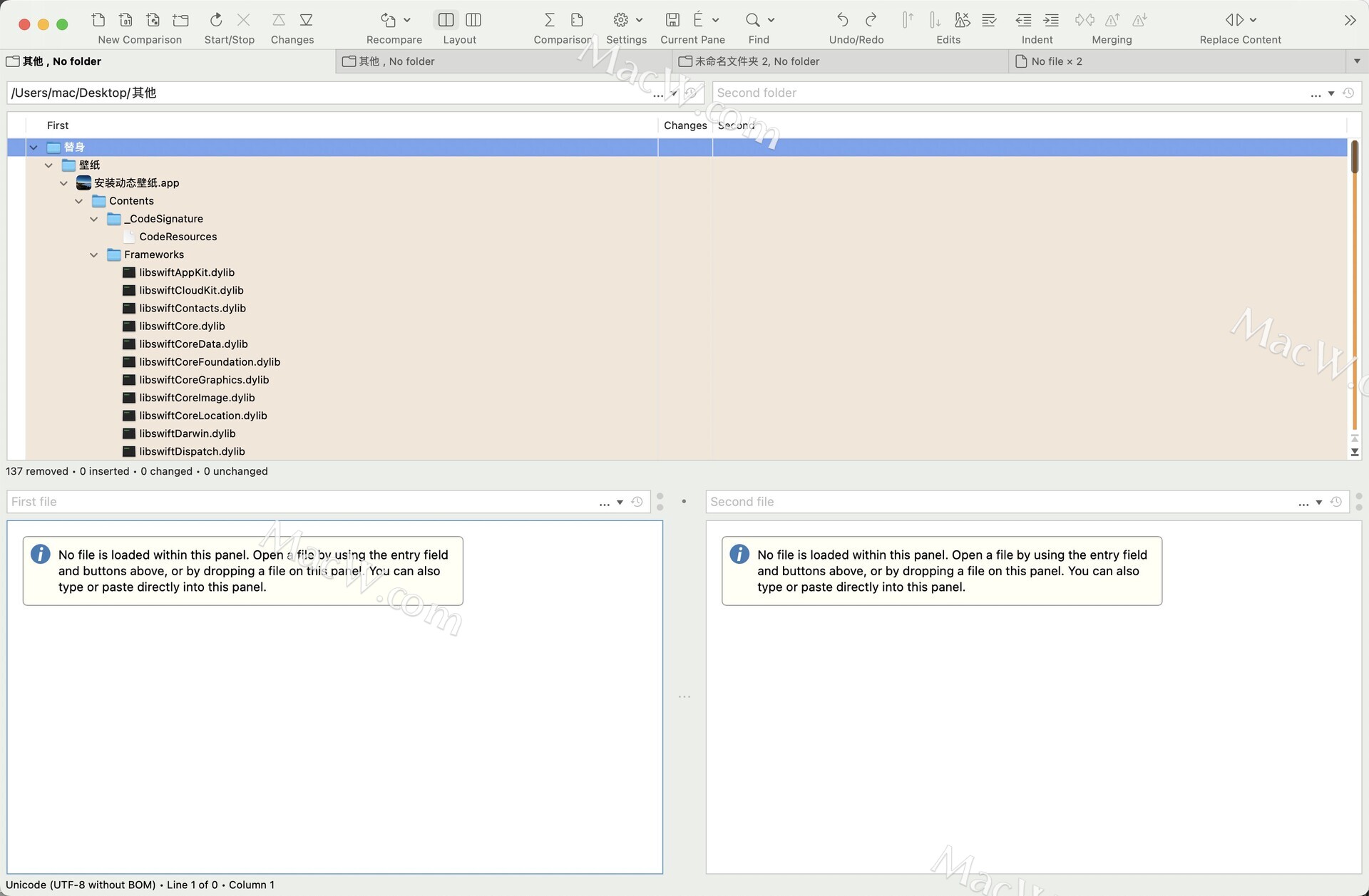This screenshot has width=1369, height=896.
Task: Open the comparison summary sigma icon
Action: [550, 20]
